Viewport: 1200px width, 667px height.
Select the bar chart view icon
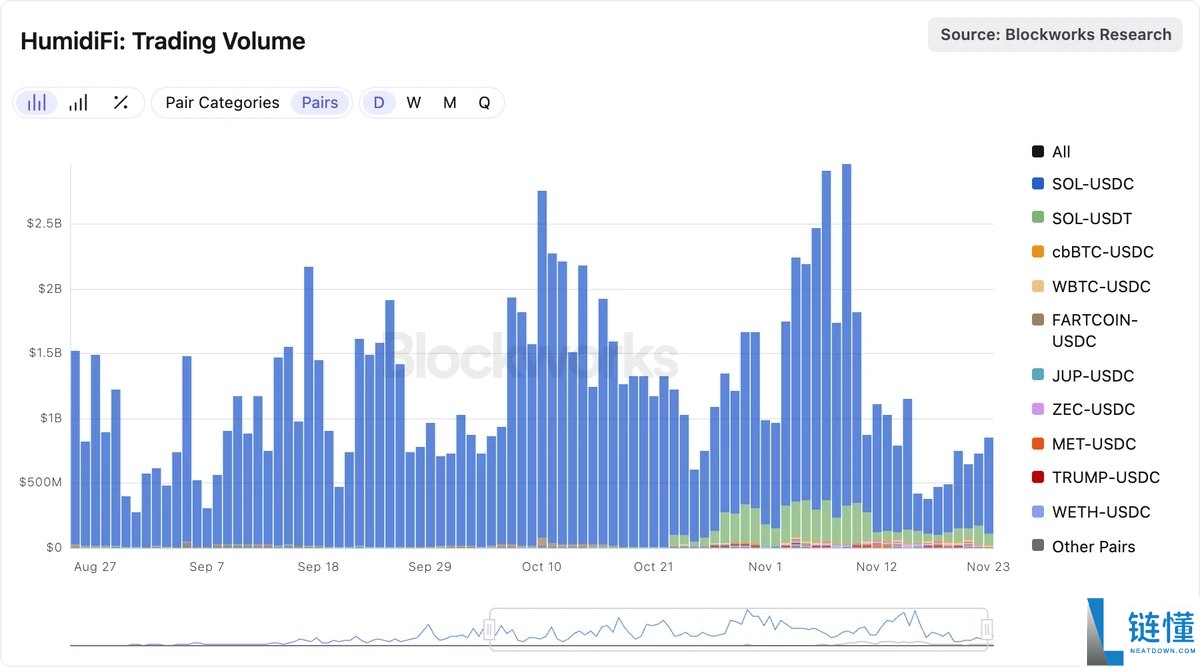[37, 103]
